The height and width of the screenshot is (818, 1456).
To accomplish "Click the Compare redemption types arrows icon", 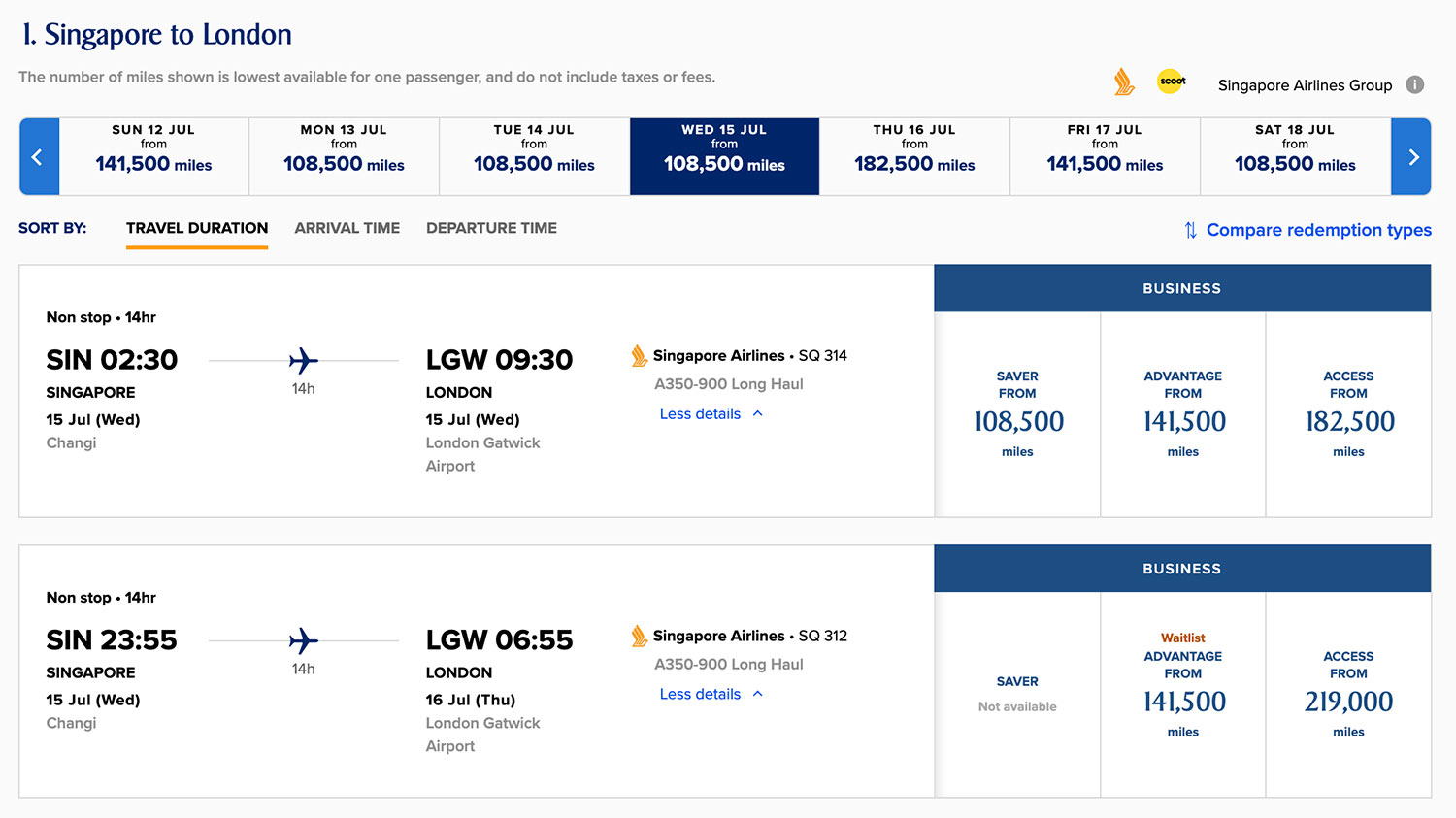I will click(x=1190, y=230).
